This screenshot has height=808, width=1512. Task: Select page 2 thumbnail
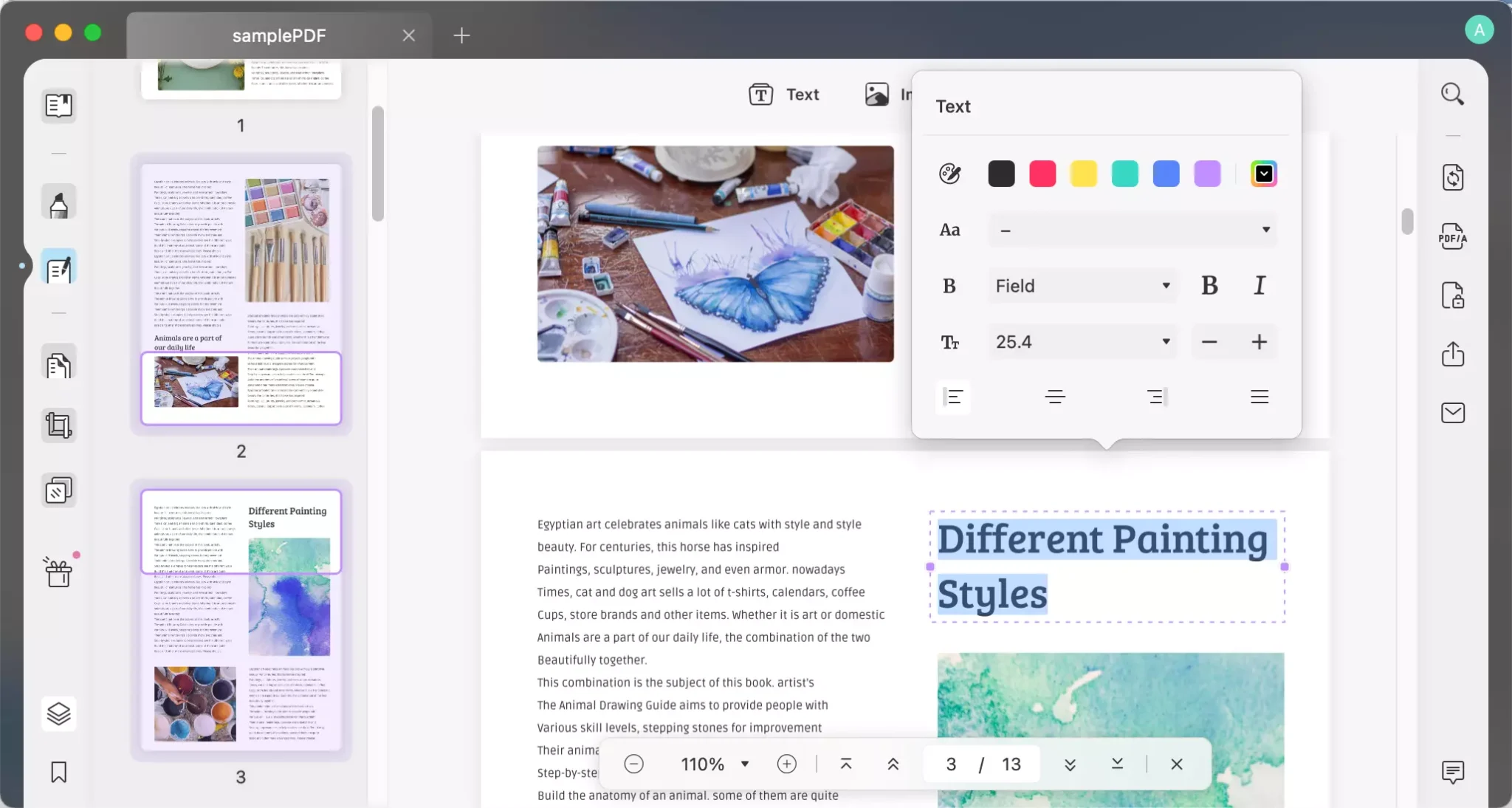[241, 294]
